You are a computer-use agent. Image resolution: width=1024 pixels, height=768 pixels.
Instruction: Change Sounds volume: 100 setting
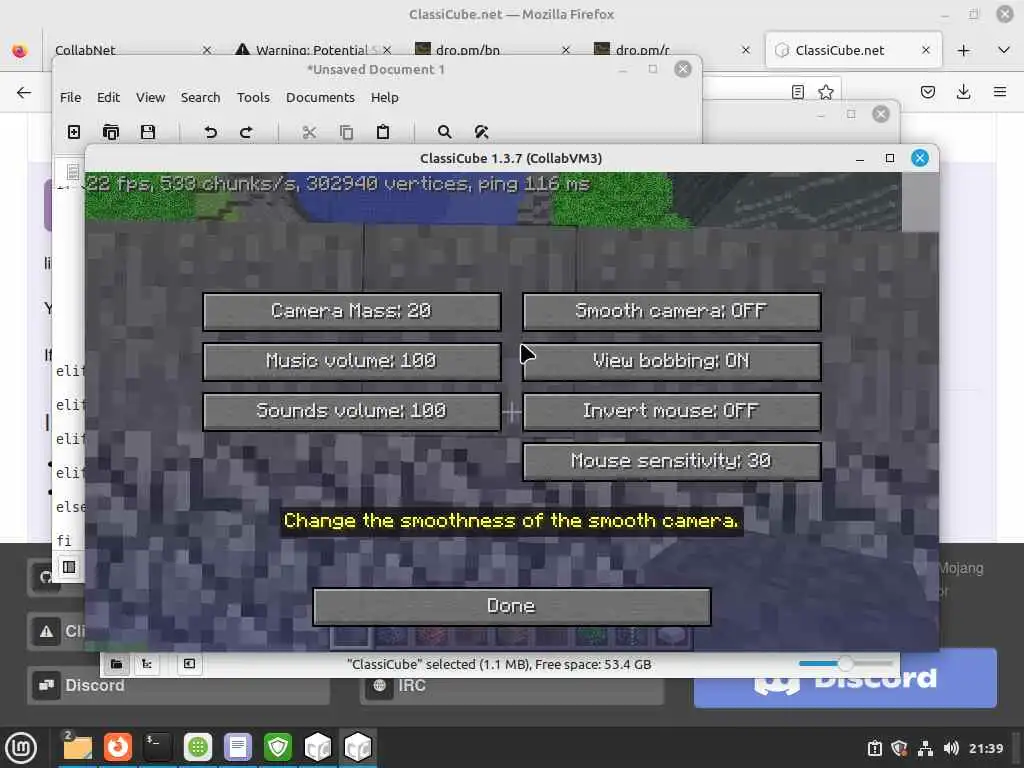352,411
